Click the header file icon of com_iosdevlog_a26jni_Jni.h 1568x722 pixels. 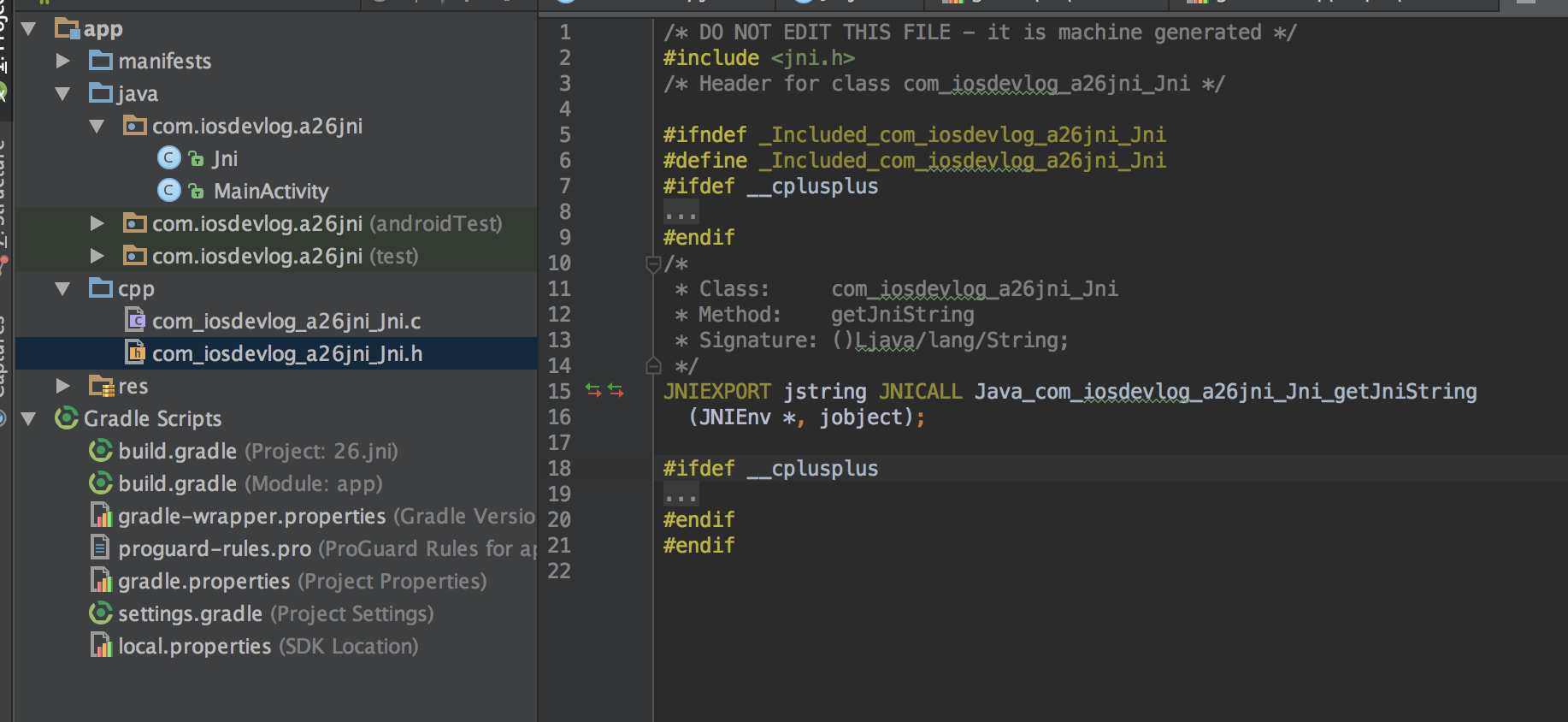click(x=135, y=352)
